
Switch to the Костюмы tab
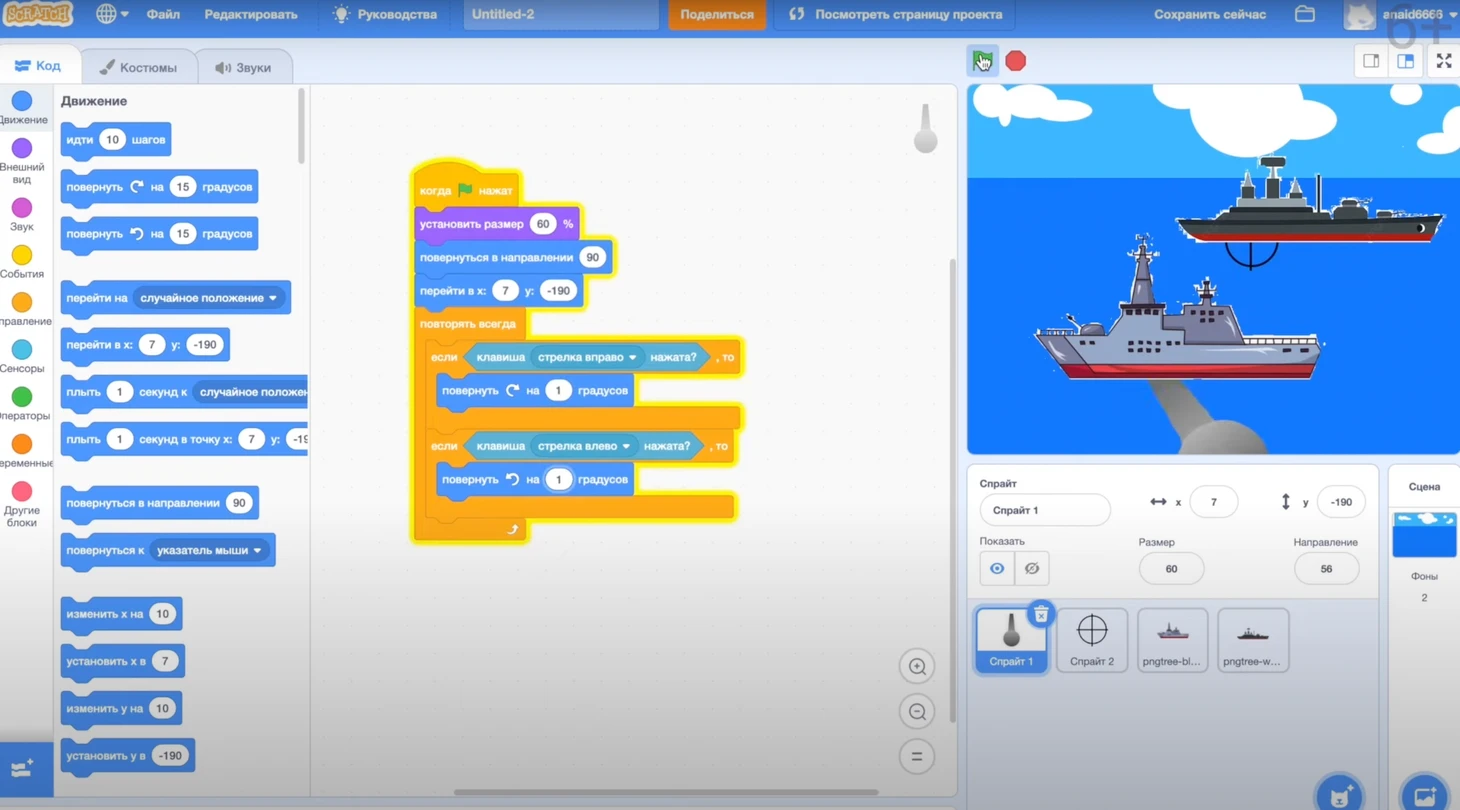click(137, 67)
